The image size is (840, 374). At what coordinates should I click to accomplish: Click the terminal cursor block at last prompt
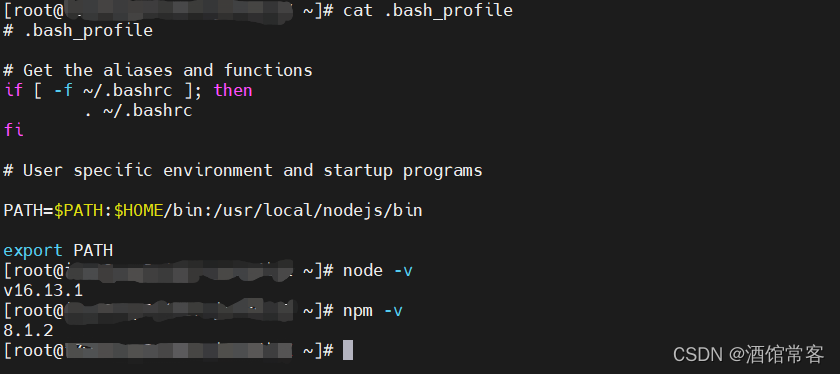[348, 350]
